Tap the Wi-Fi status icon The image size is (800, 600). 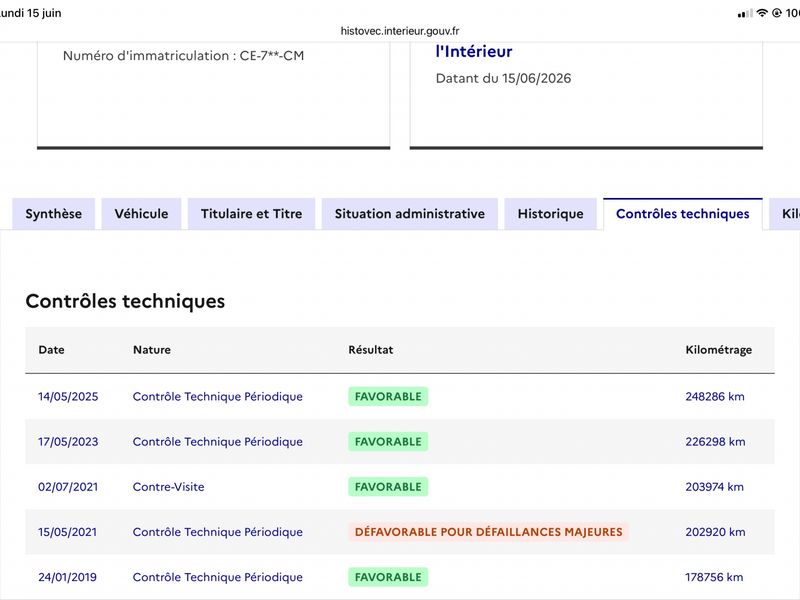point(762,13)
